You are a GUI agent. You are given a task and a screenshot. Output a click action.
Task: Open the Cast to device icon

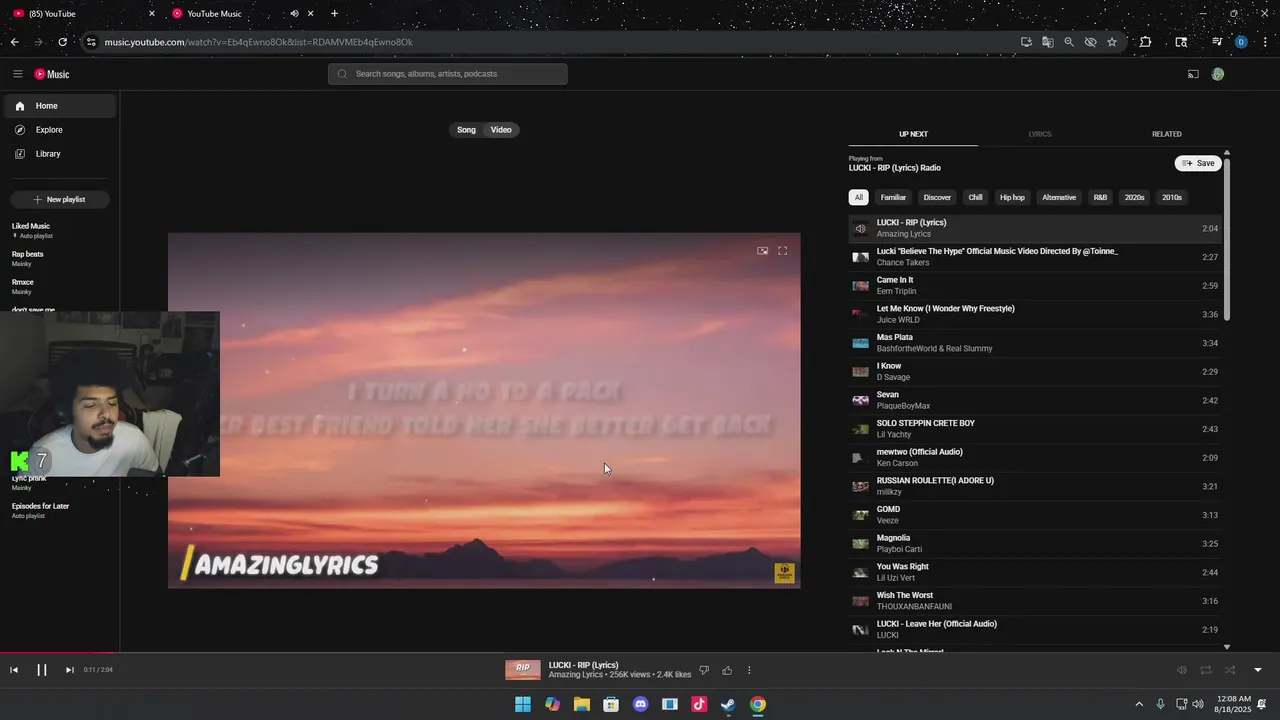point(1193,74)
